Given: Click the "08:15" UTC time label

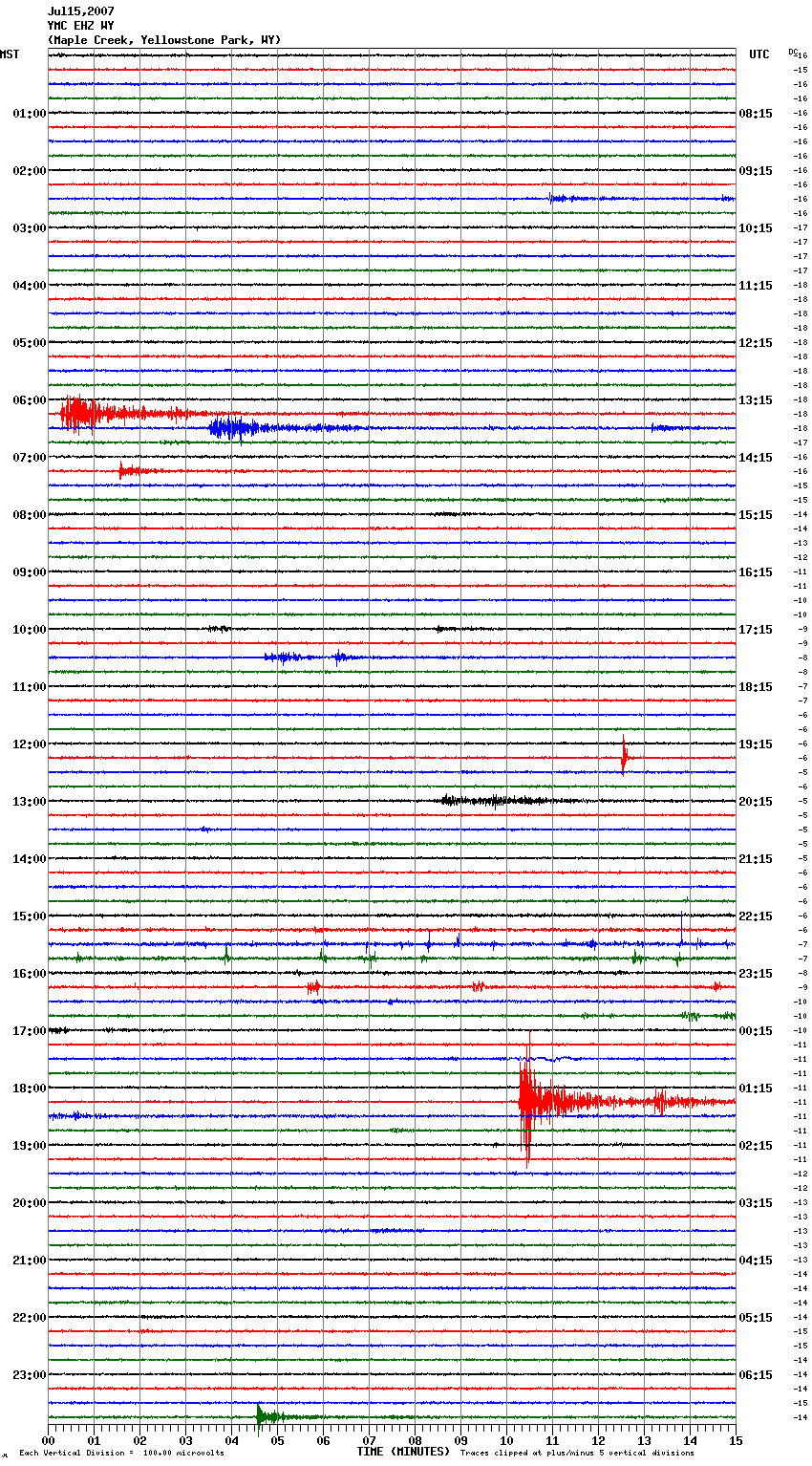Looking at the screenshot, I should click(756, 114).
